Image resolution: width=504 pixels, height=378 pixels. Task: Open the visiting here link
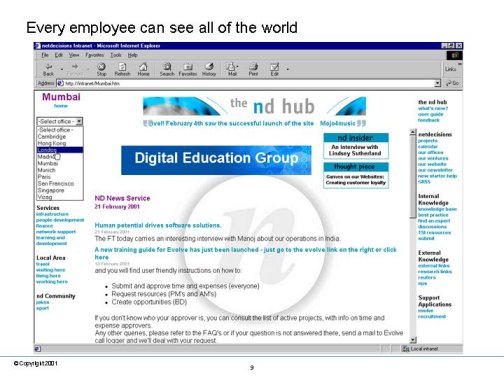point(51,270)
